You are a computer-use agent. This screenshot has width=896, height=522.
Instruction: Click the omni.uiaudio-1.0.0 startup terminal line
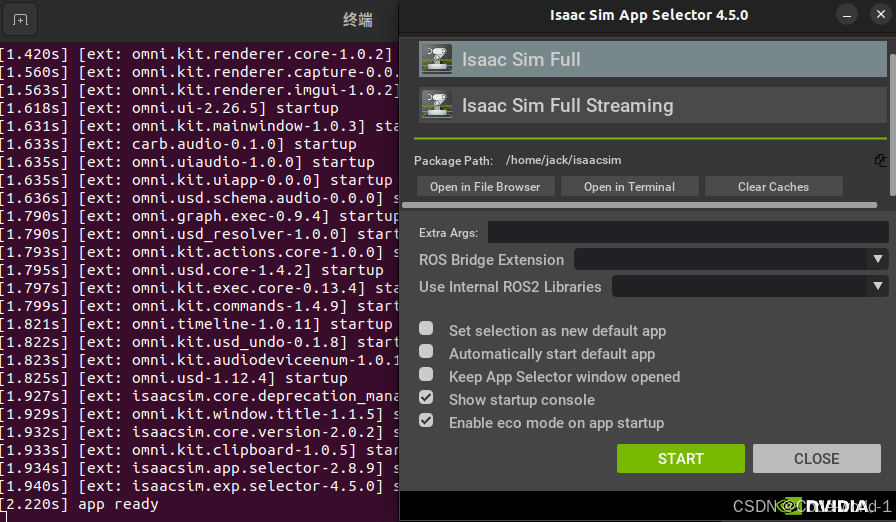187,162
